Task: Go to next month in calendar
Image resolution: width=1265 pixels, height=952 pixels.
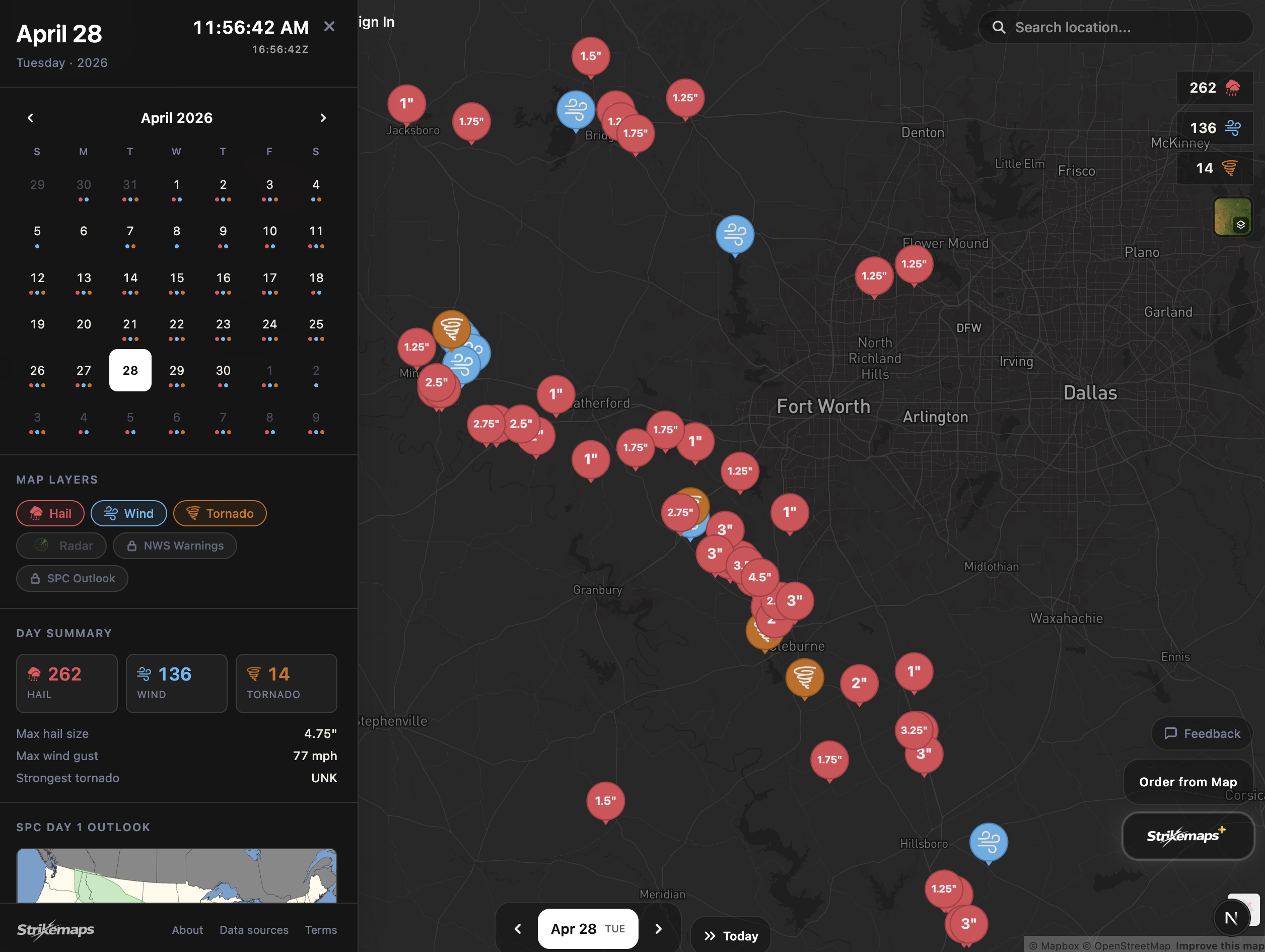Action: [x=322, y=118]
